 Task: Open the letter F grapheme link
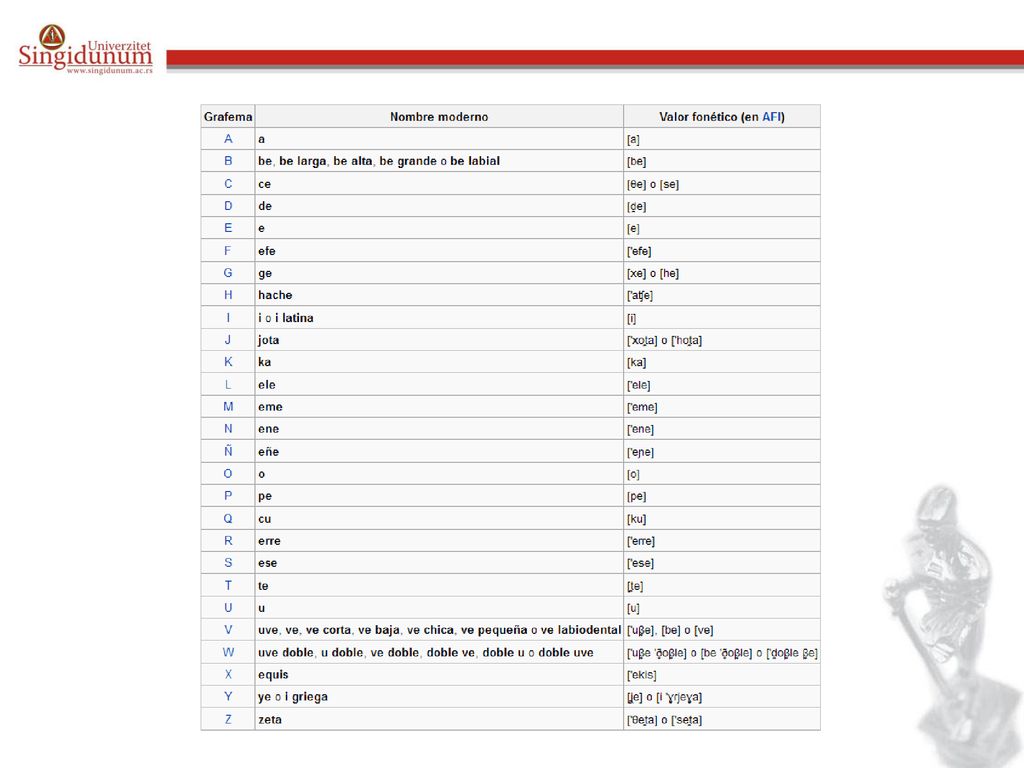(228, 251)
